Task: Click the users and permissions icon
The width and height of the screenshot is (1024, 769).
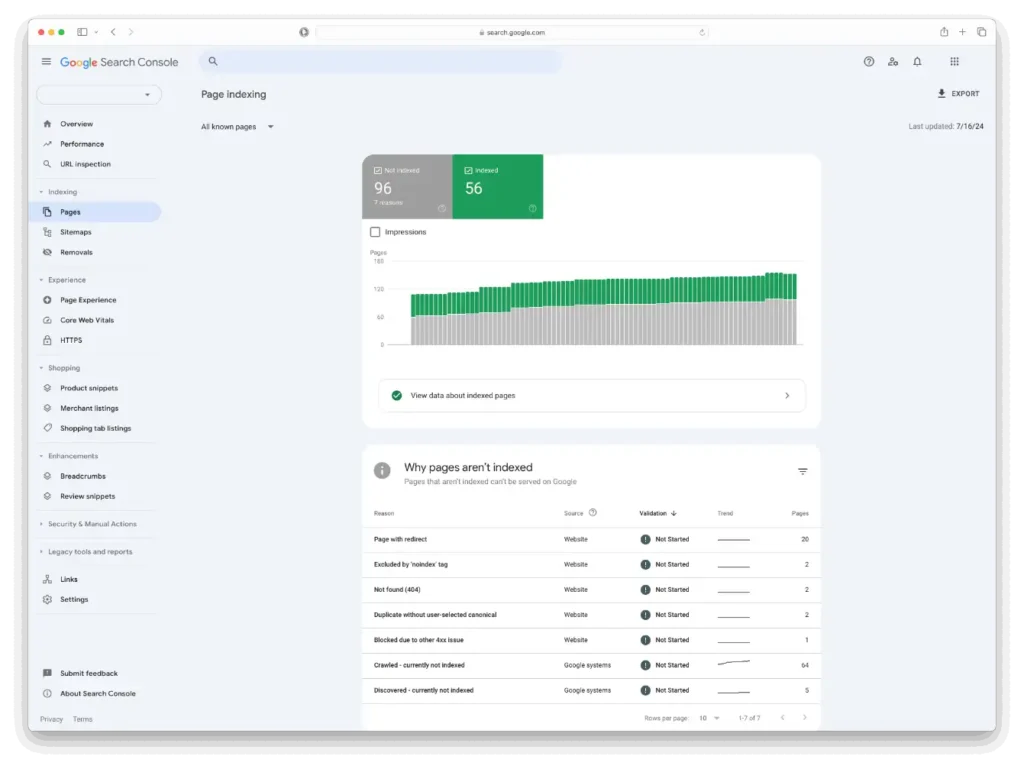Action: [x=893, y=61]
